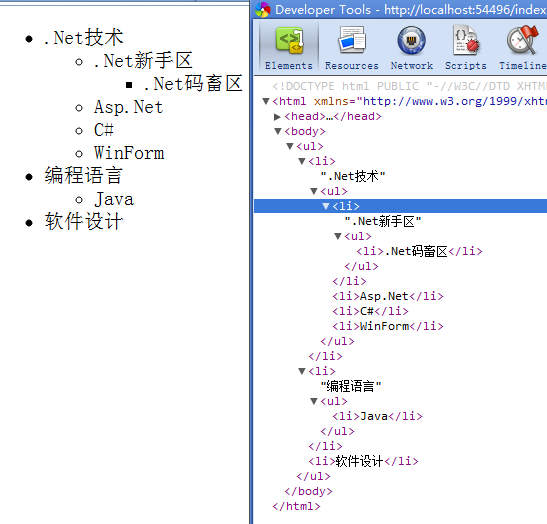Click ".Net码畜区" in the page list
Screen dimensions: 547x524
[193, 84]
